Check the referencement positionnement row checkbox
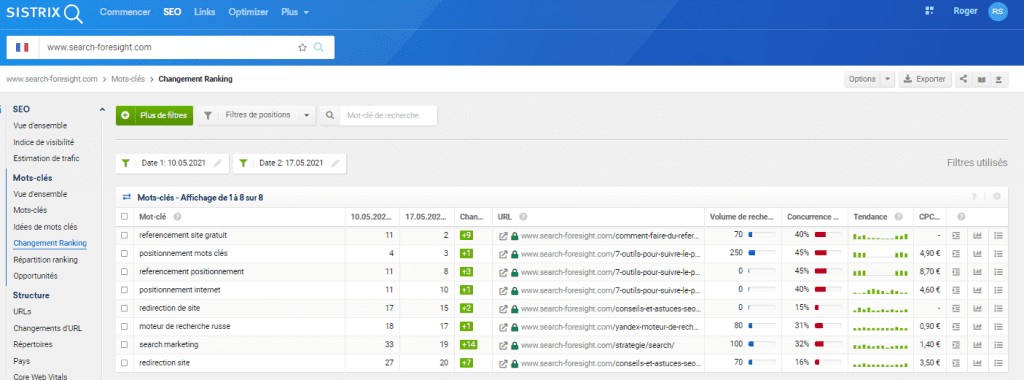This screenshot has height=380, width=1024. point(125,272)
